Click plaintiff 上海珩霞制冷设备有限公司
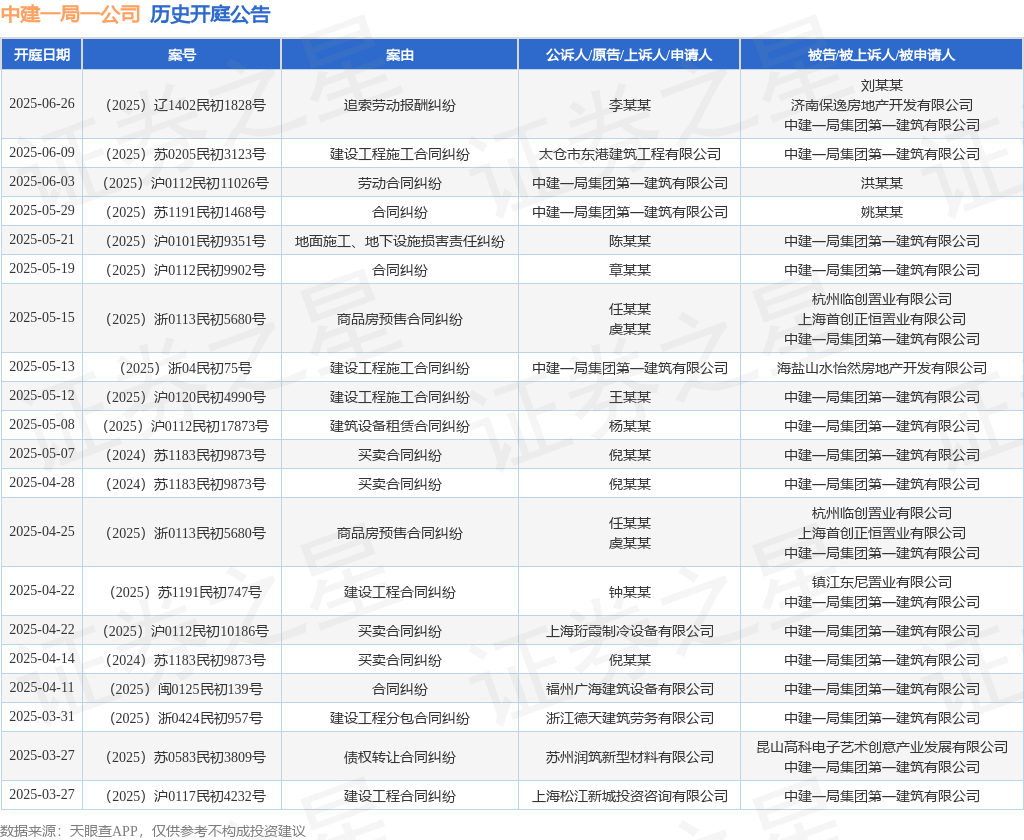 [630, 631]
